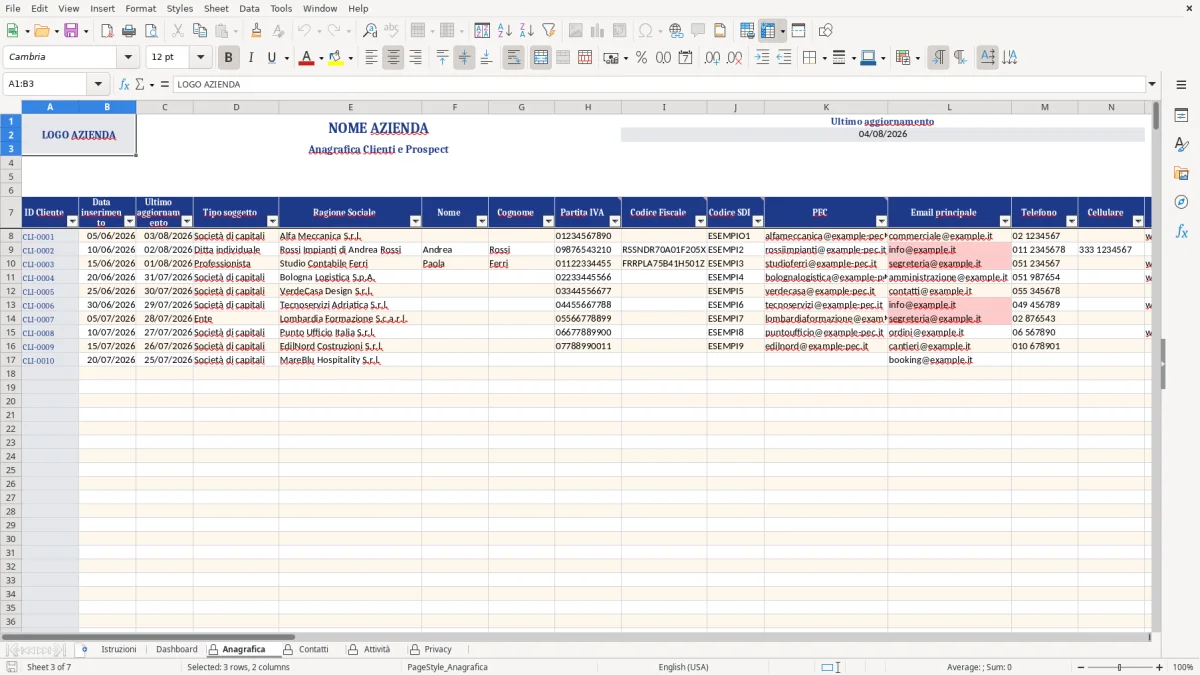The width and height of the screenshot is (1200, 675).
Task: Click the Export as PDF icon
Action: [107, 31]
